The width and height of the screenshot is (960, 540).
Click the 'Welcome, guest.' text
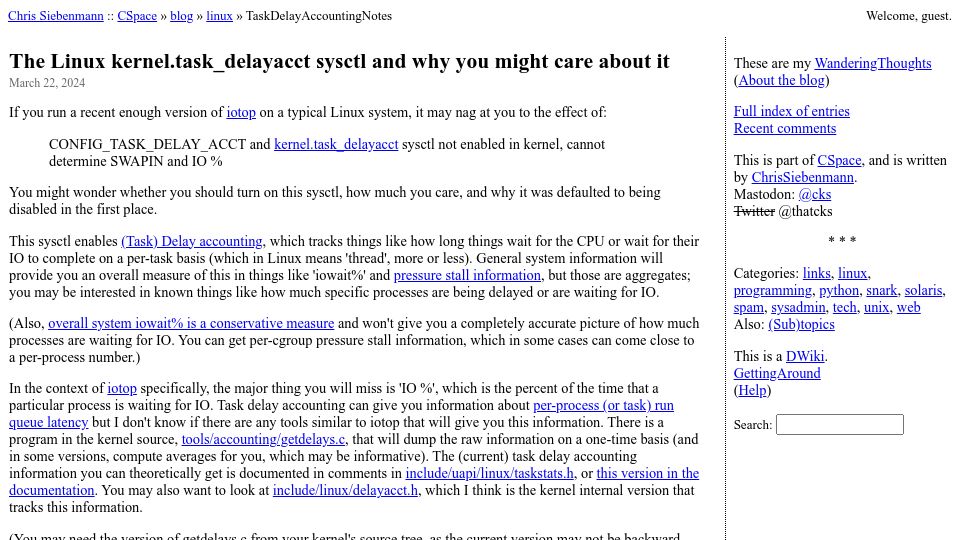tap(909, 16)
